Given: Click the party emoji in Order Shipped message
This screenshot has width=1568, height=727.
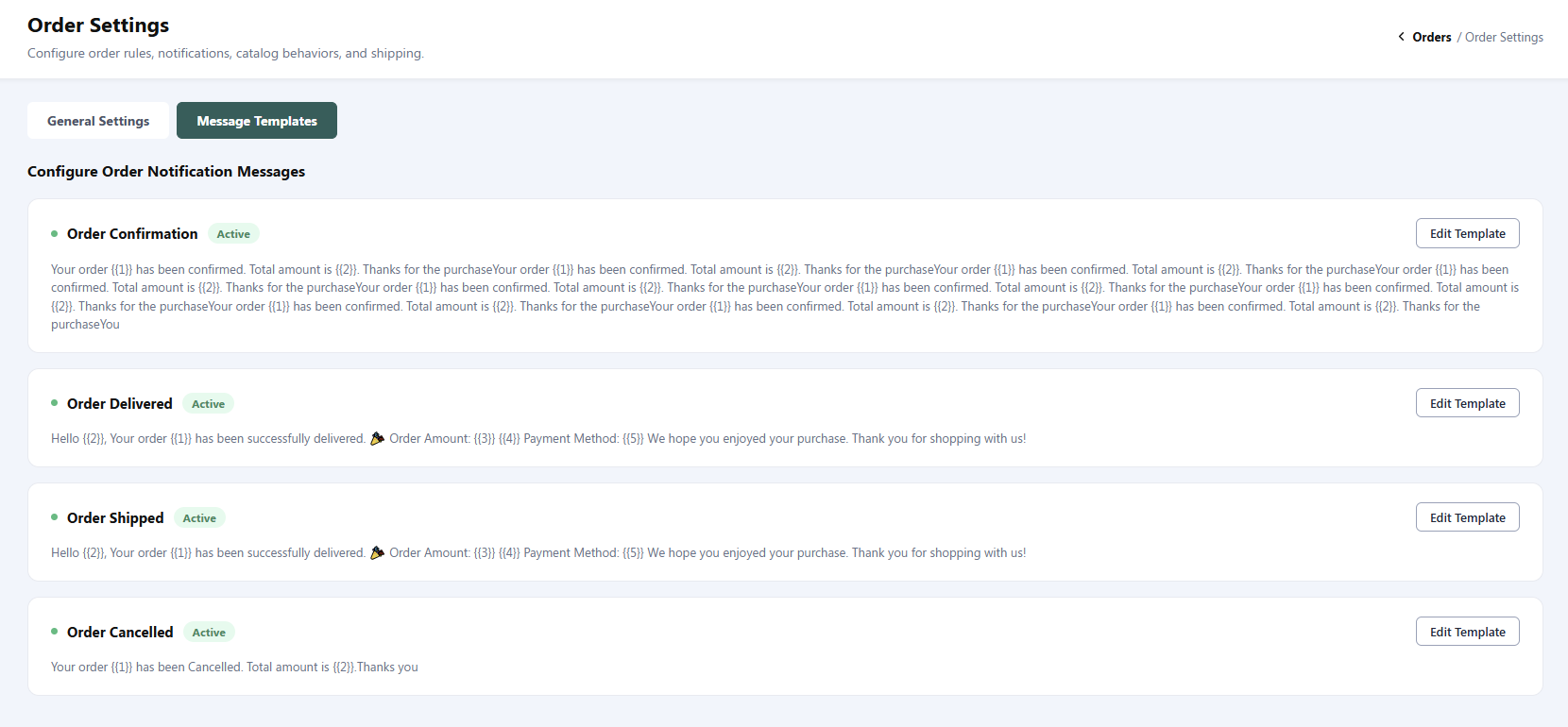Looking at the screenshot, I should pyautogui.click(x=377, y=552).
